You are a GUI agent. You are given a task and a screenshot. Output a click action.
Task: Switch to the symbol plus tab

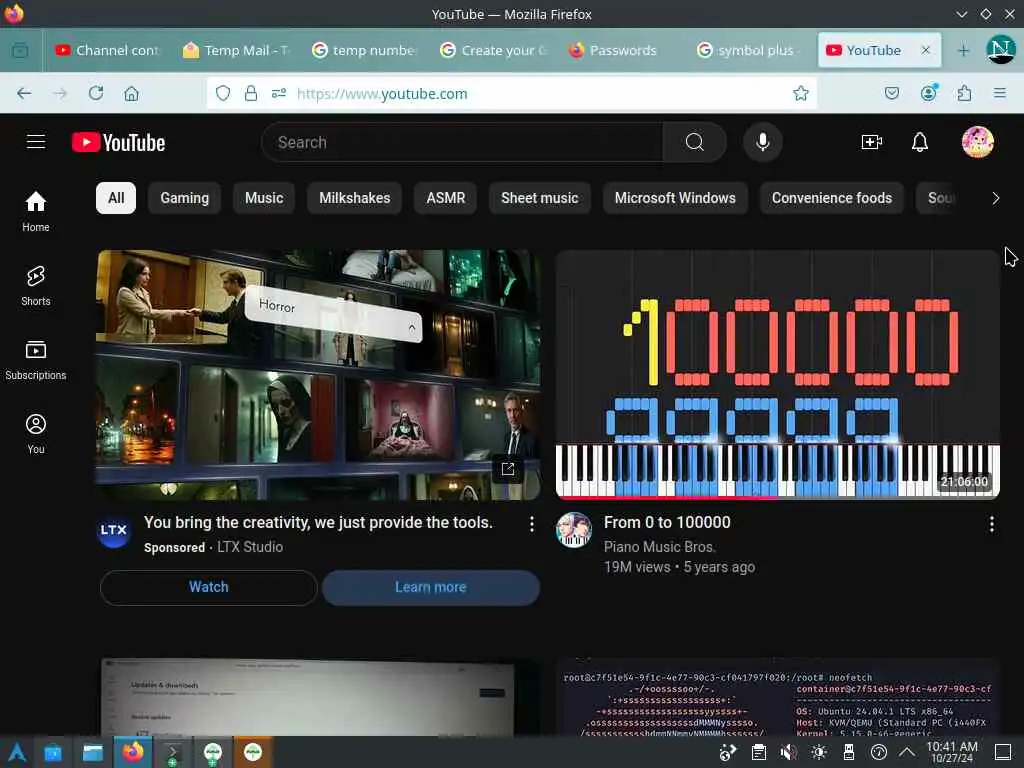coord(750,50)
